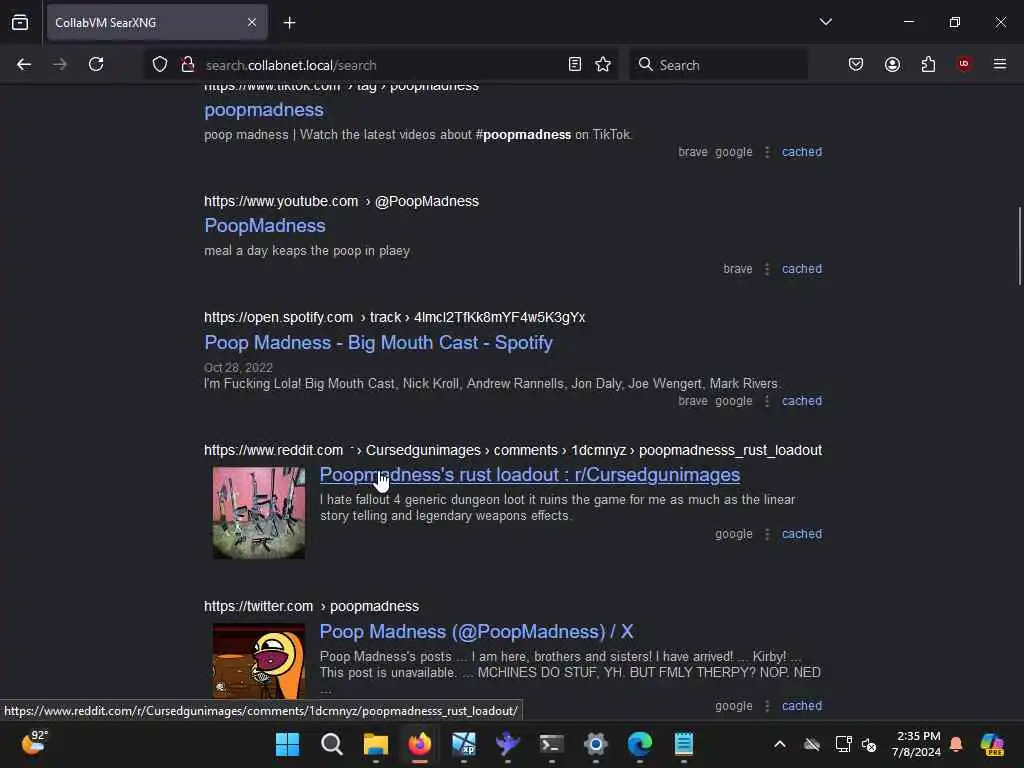The height and width of the screenshot is (768, 1024).
Task: Open the PoopMadness YouTube result link
Action: tap(264, 225)
